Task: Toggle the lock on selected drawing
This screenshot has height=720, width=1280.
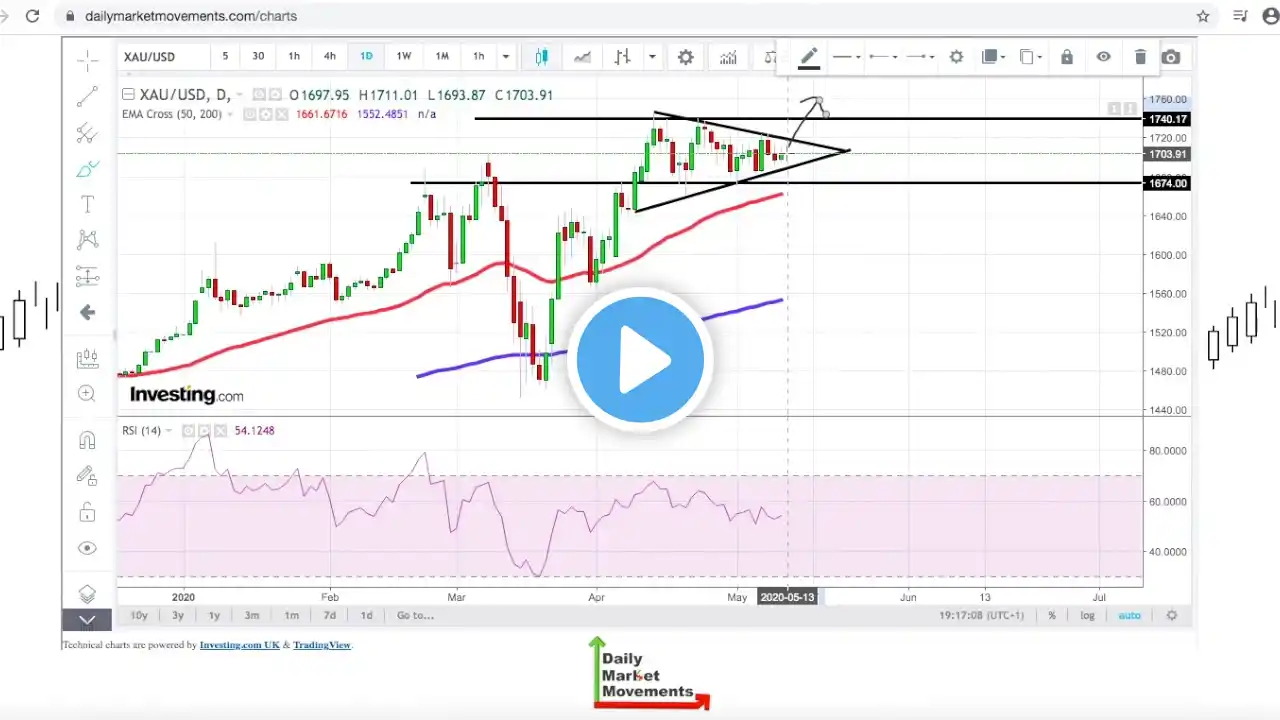Action: point(1067,57)
